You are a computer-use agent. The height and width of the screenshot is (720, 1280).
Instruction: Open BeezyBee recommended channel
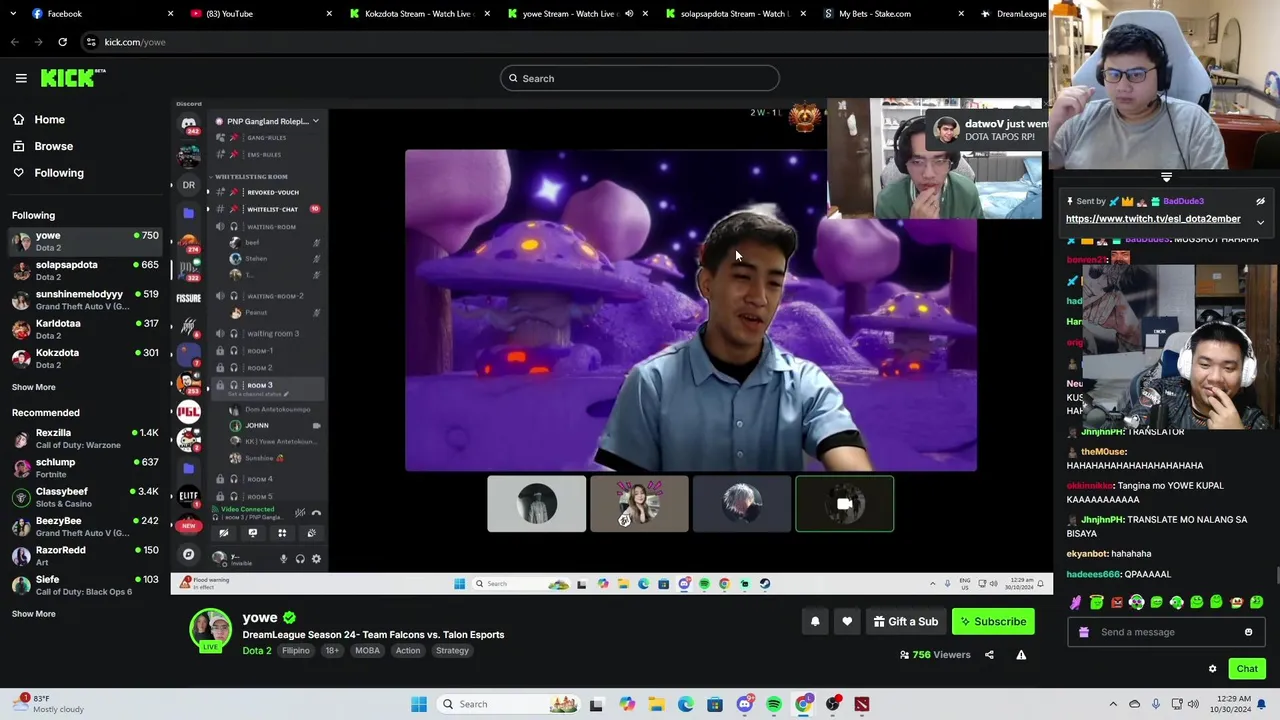(85, 526)
